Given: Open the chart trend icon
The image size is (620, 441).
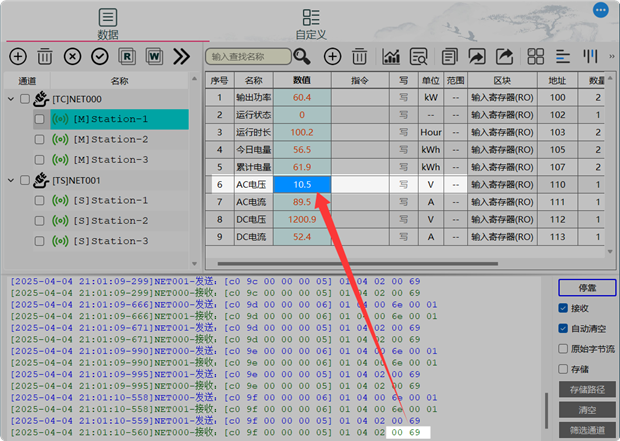Looking at the screenshot, I should 391,57.
